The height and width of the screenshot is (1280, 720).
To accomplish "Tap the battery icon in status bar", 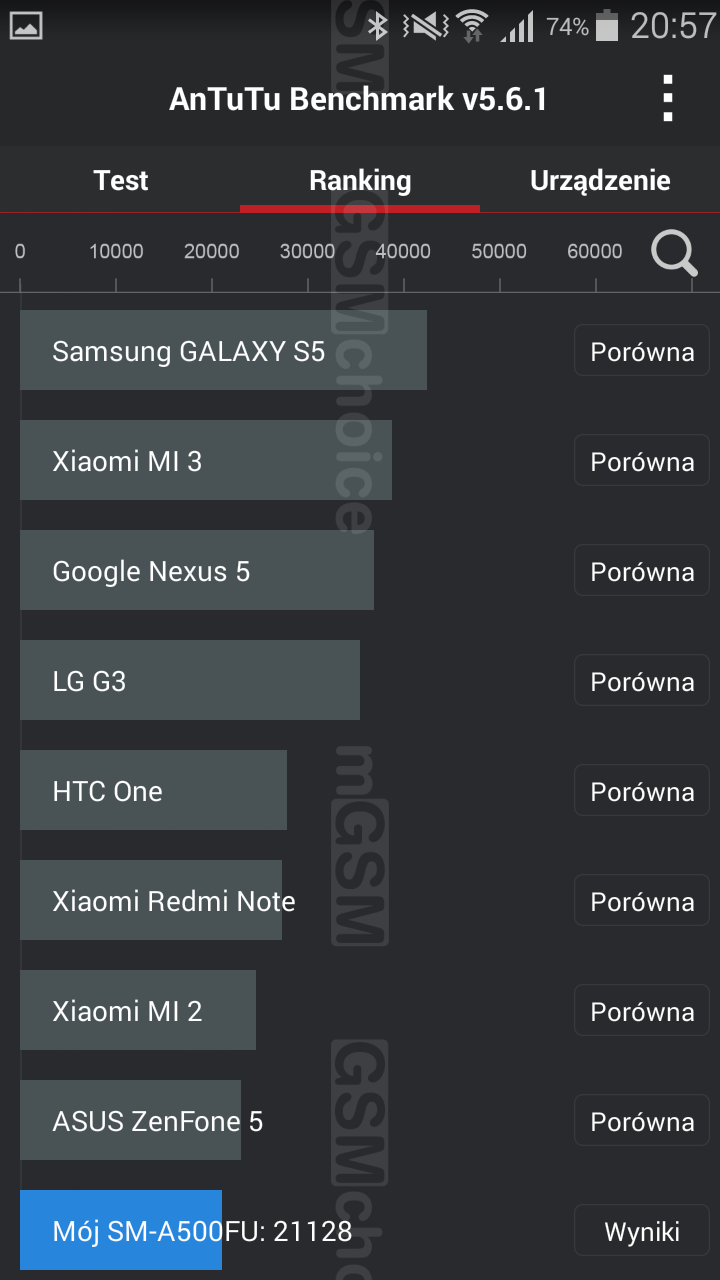I will point(606,26).
